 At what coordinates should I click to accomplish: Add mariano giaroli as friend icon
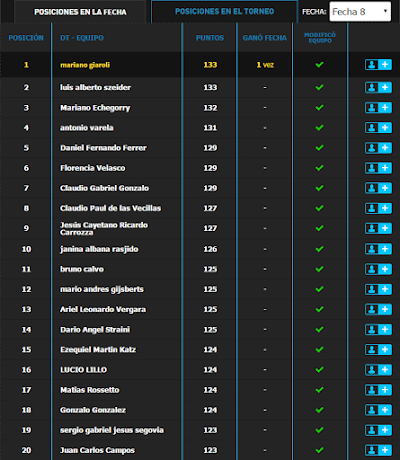tap(378, 65)
